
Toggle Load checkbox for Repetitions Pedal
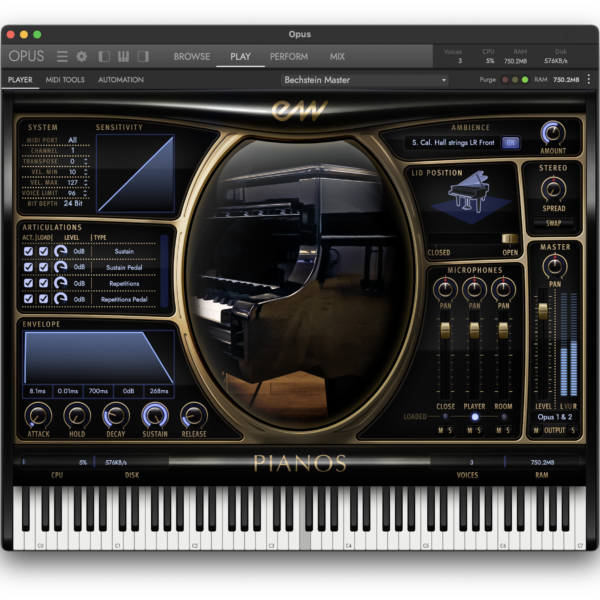coord(44,298)
